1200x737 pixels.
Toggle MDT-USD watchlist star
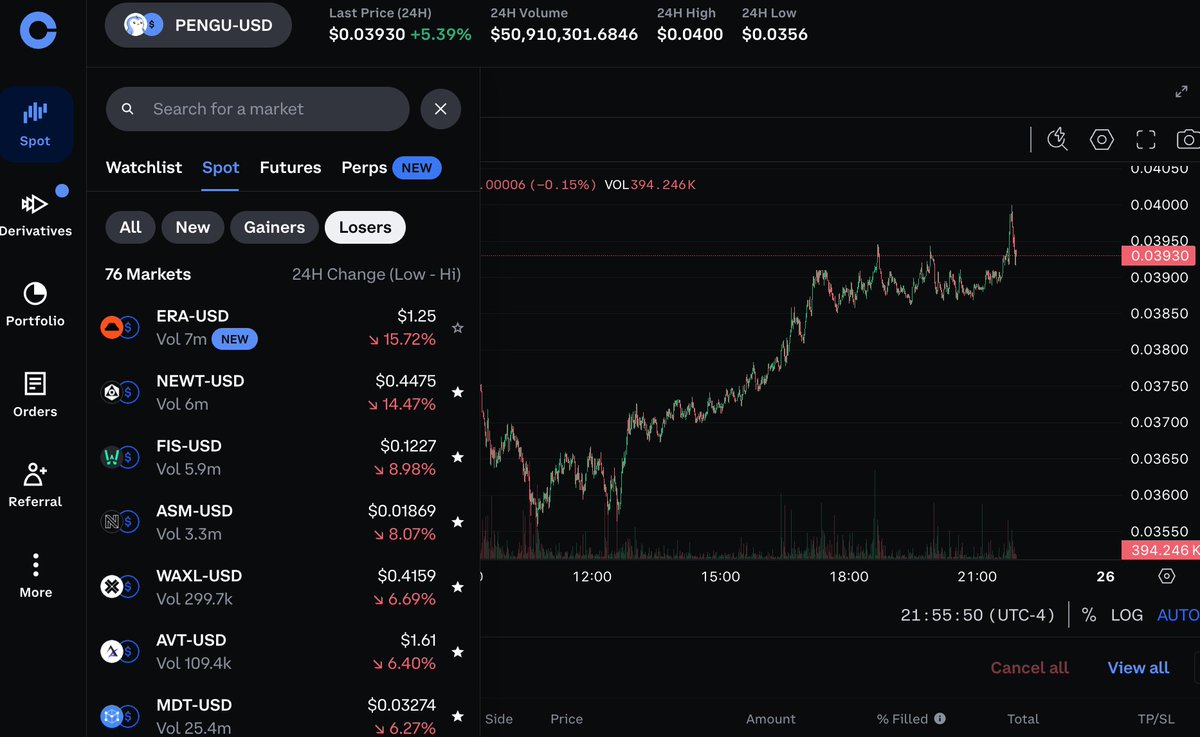tap(458, 716)
